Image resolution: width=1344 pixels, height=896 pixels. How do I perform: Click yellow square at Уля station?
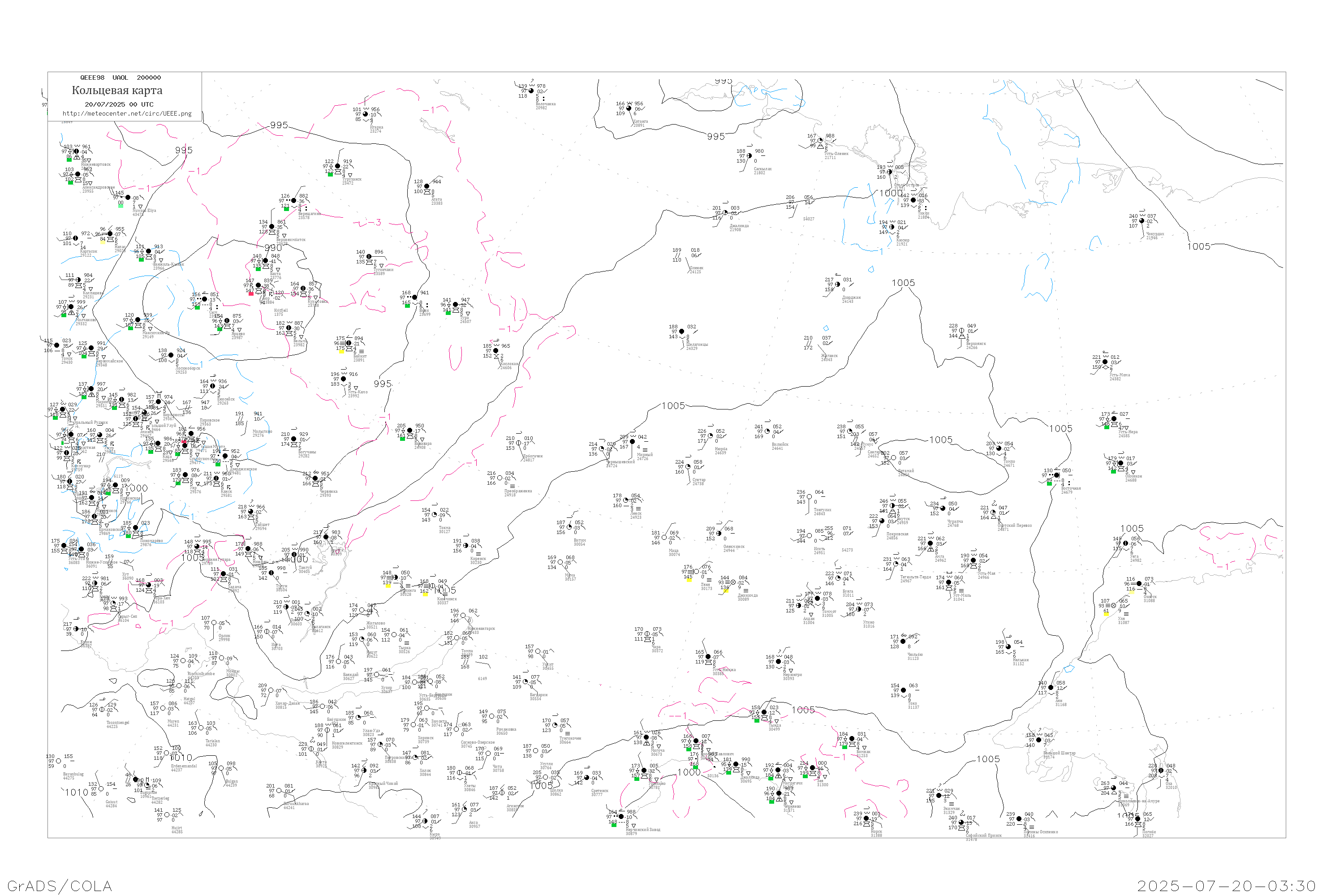[1106, 614]
